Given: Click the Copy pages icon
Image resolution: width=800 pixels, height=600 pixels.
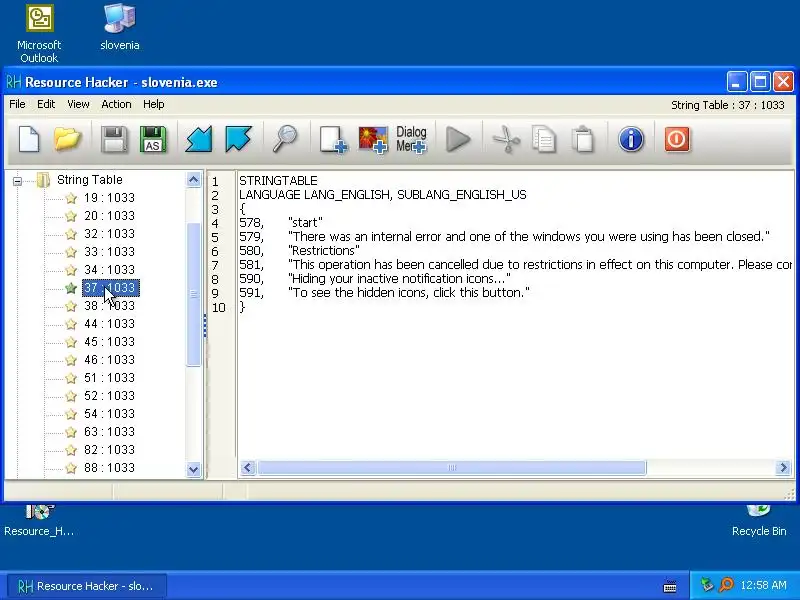Looking at the screenshot, I should (x=544, y=139).
